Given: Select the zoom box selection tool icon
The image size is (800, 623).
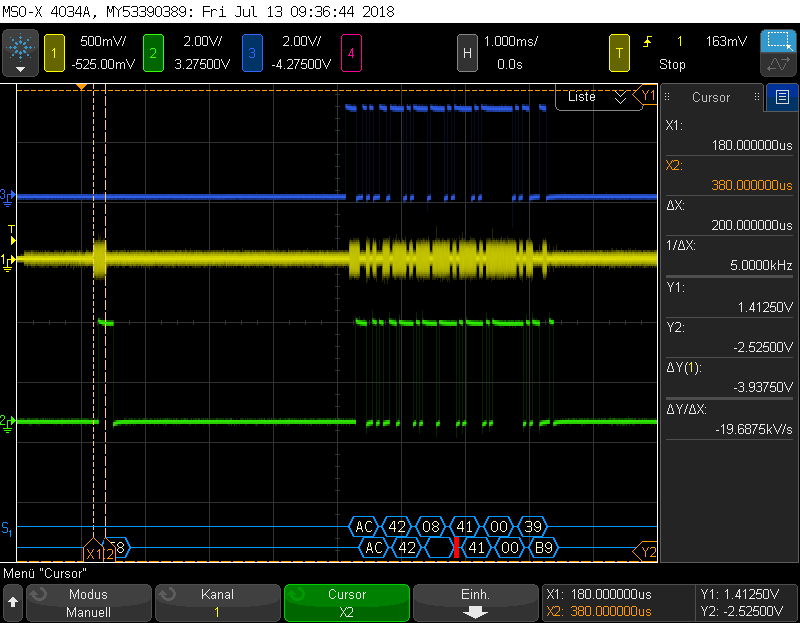Looking at the screenshot, I should coord(779,41).
